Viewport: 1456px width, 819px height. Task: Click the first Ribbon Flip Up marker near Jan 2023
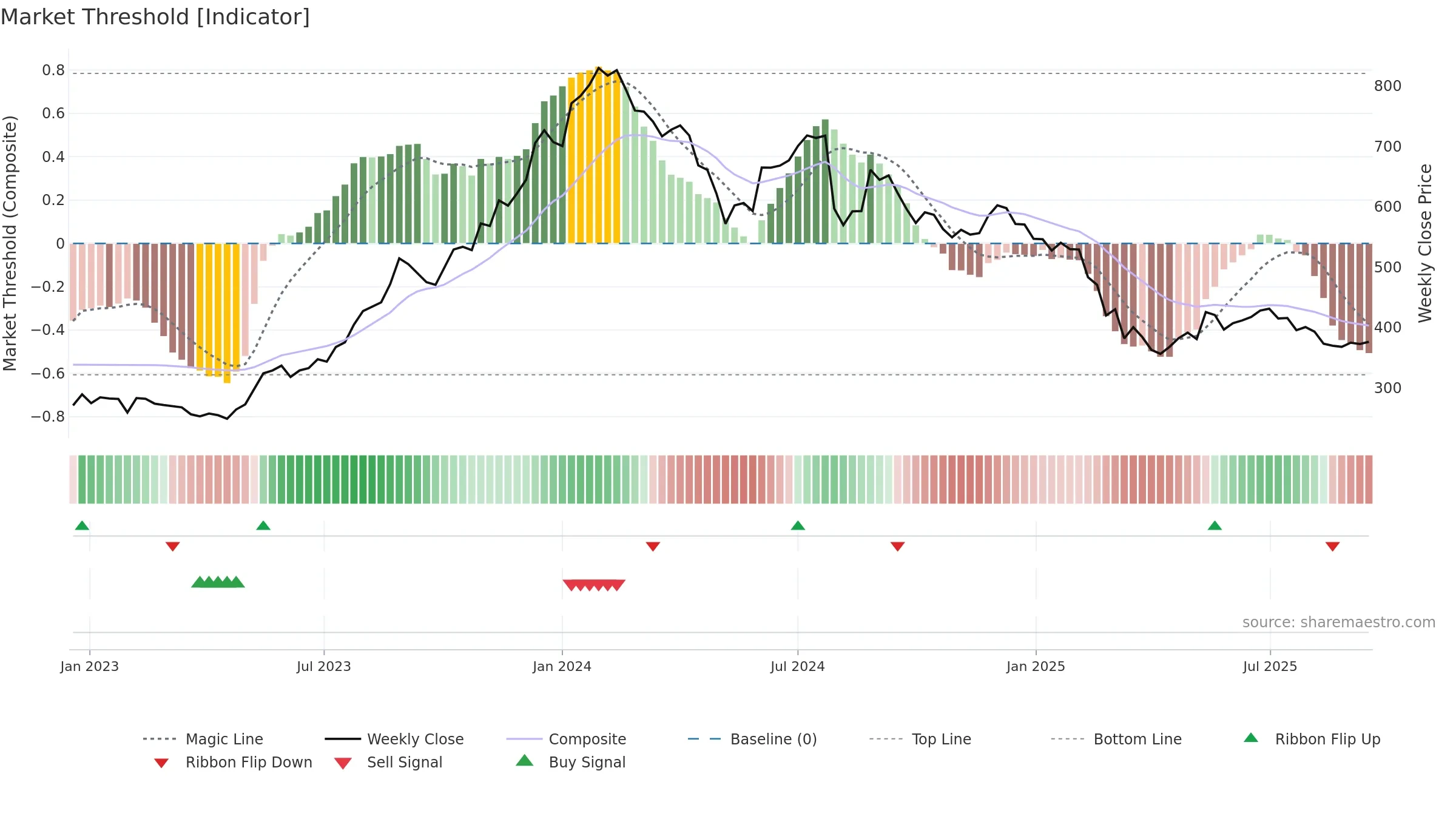(x=82, y=525)
